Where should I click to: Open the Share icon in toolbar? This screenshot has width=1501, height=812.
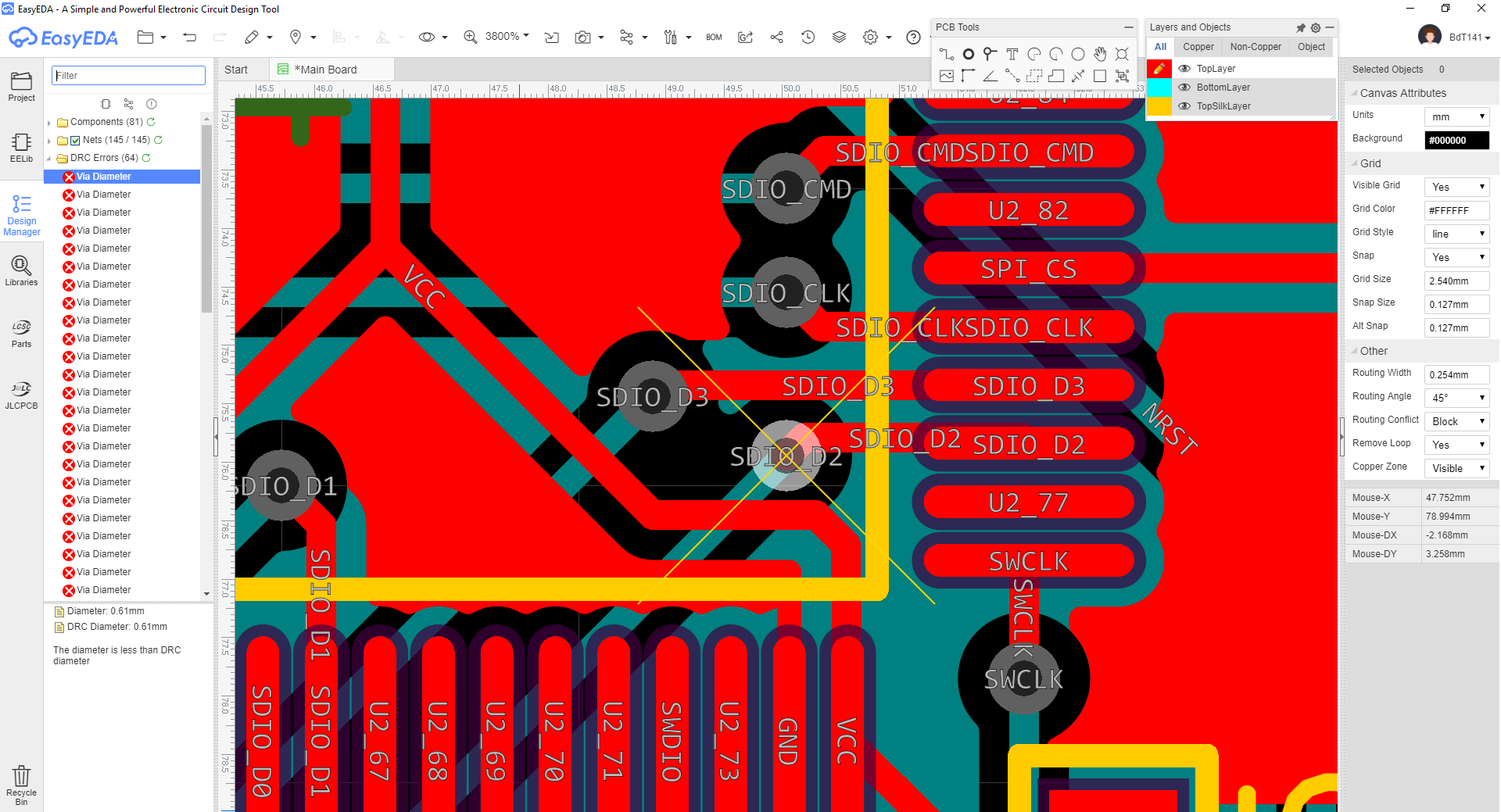click(776, 37)
